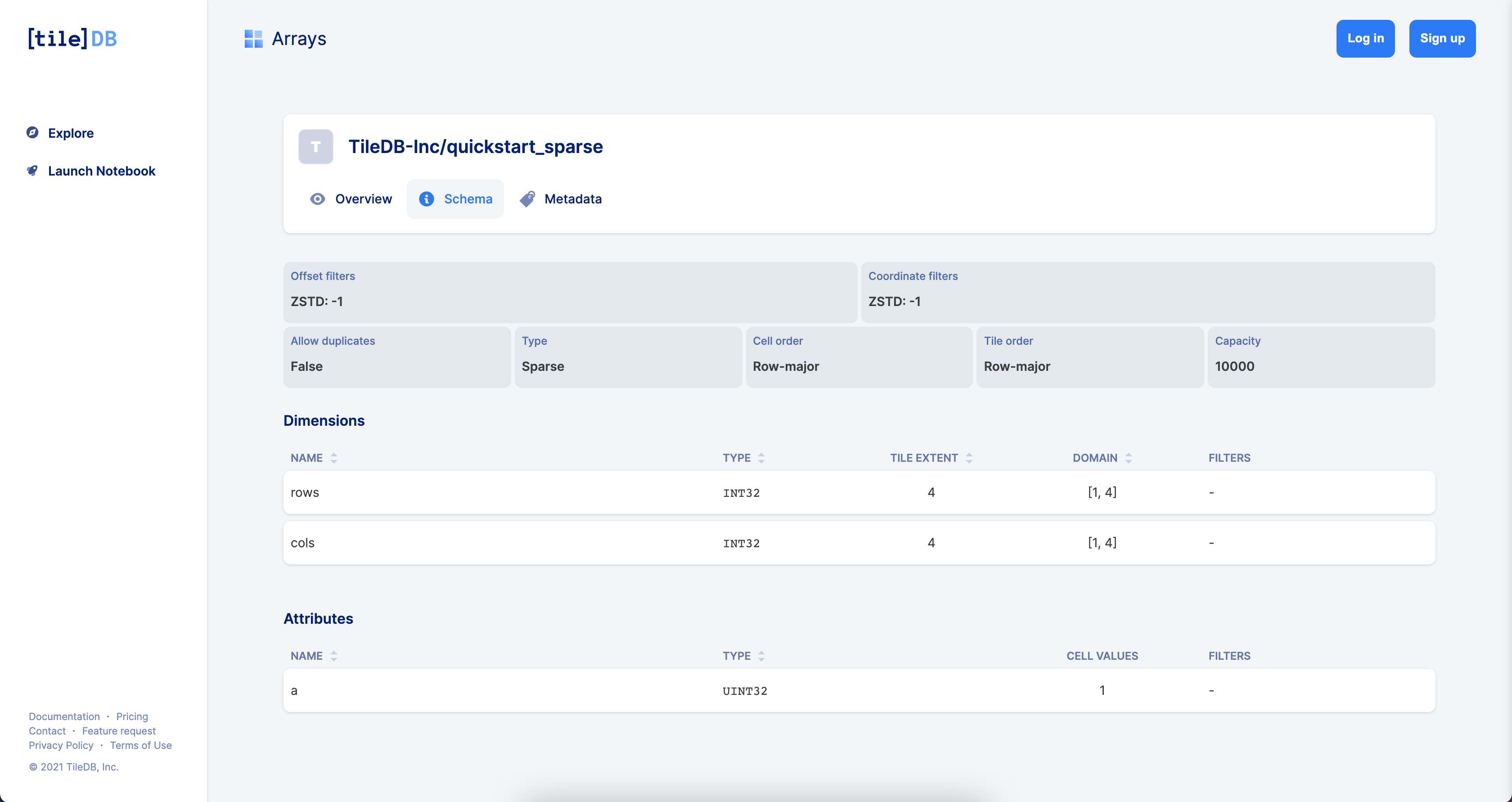Image resolution: width=1512 pixels, height=802 pixels.
Task: Open the Overview tab
Action: pos(351,199)
